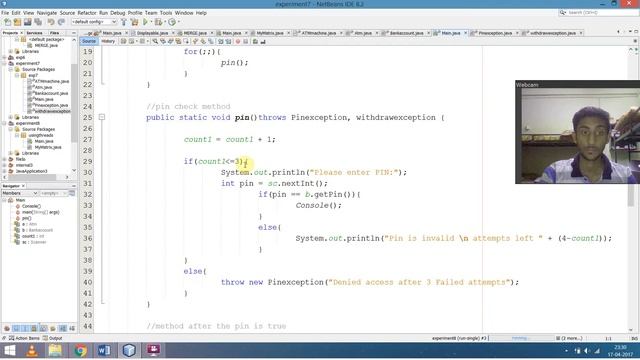Collapse the fold marker at line 25

point(102,118)
